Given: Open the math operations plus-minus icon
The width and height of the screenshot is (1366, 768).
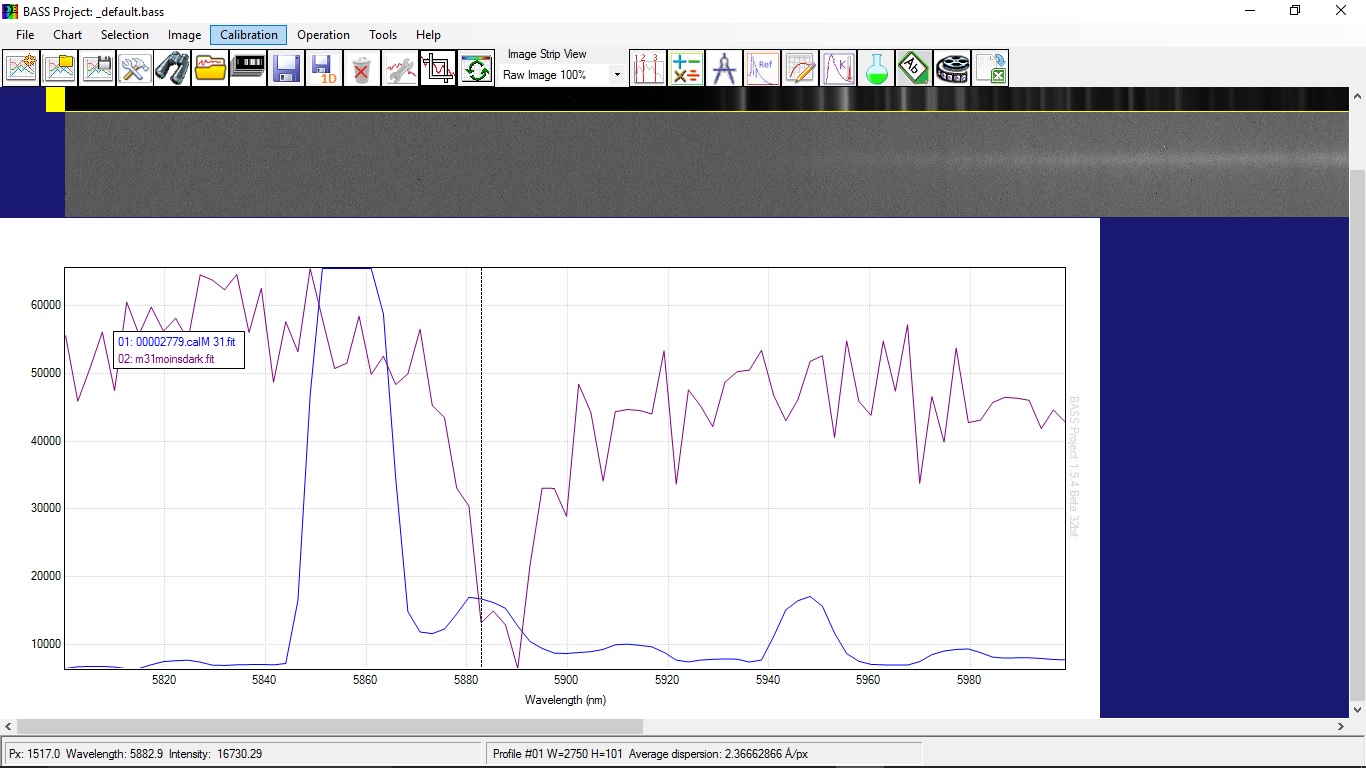Looking at the screenshot, I should 686,69.
